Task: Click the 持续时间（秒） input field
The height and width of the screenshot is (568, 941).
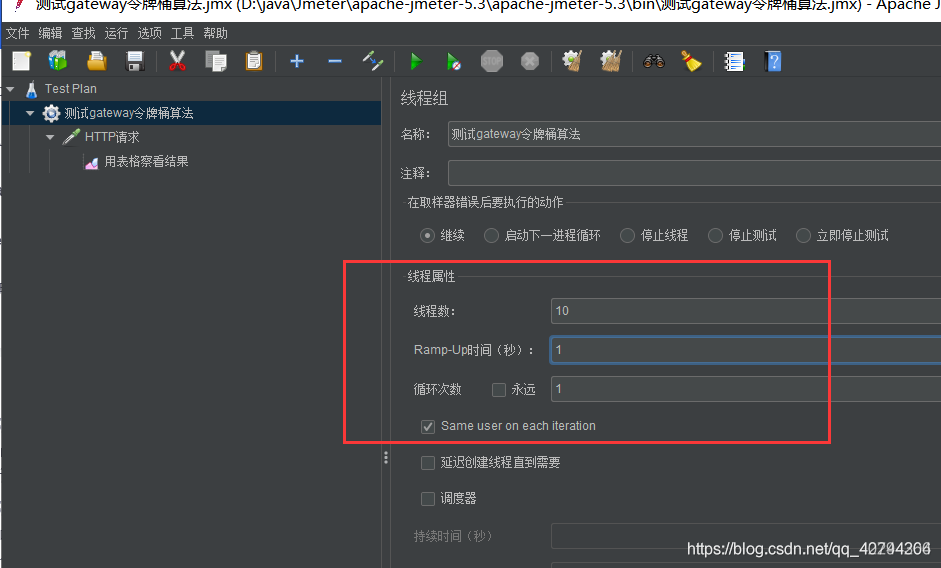Action: [746, 536]
